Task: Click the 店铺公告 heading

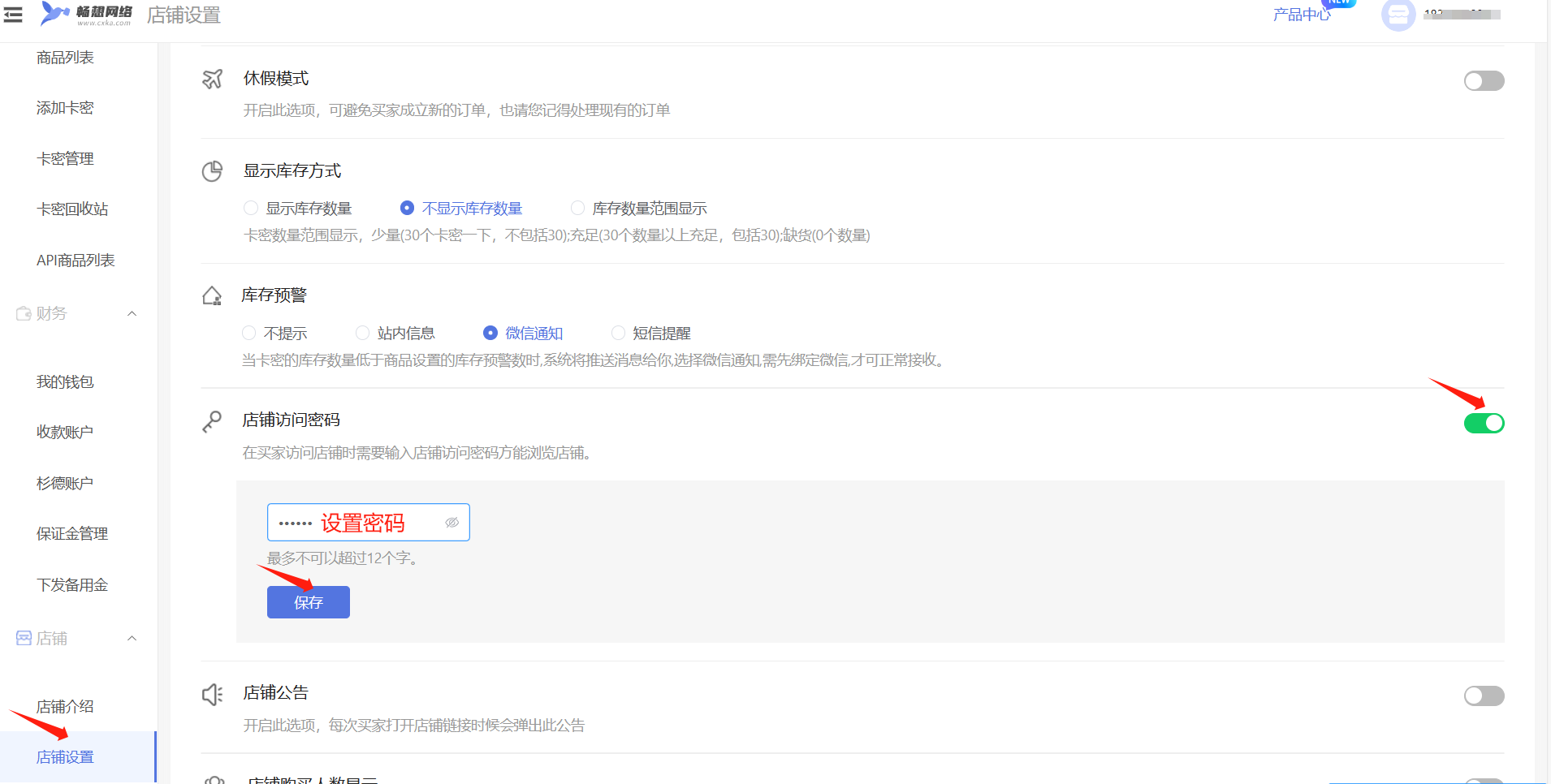Action: tap(276, 693)
